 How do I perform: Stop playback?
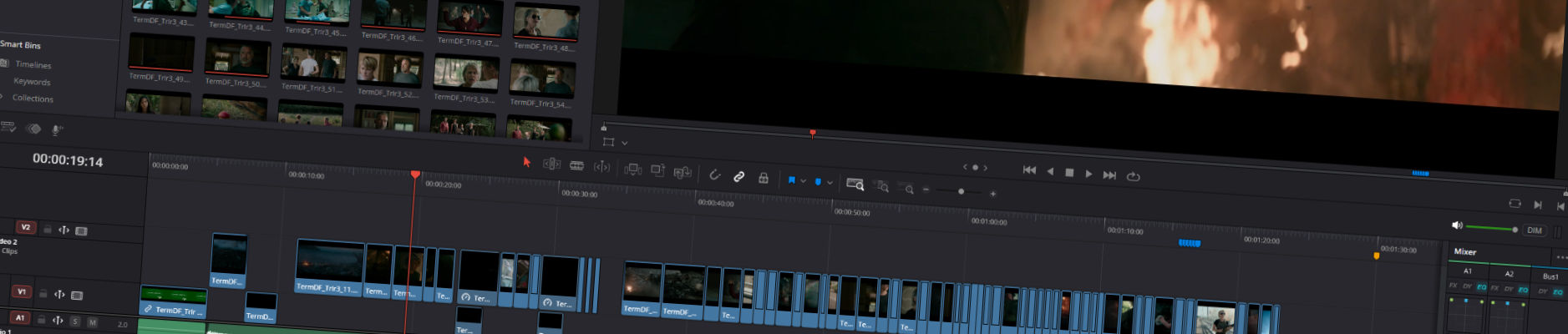(1069, 173)
